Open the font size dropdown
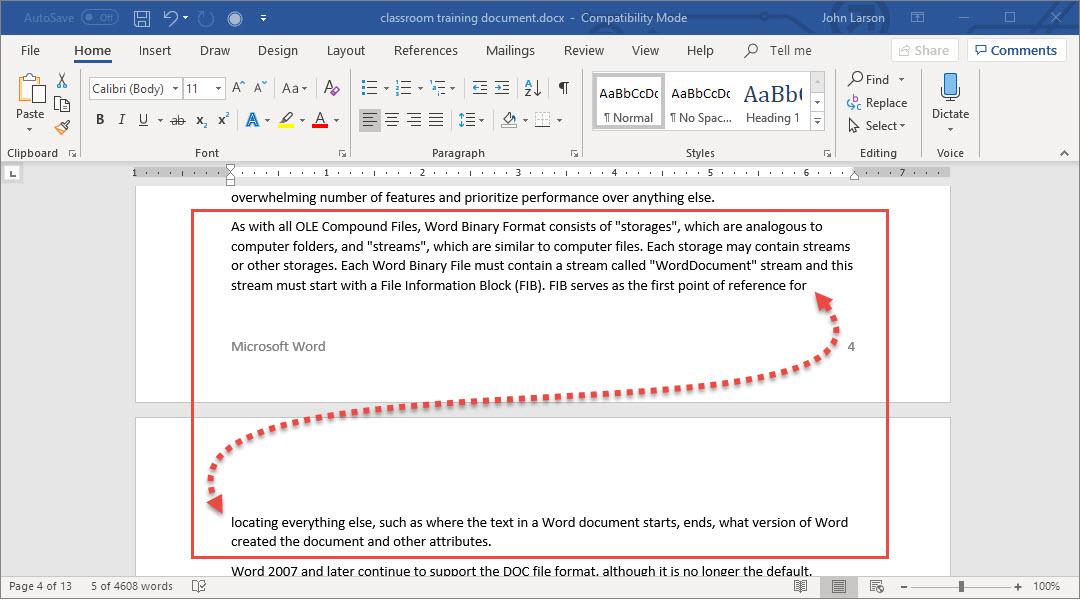This screenshot has height=600, width=1080. point(219,89)
